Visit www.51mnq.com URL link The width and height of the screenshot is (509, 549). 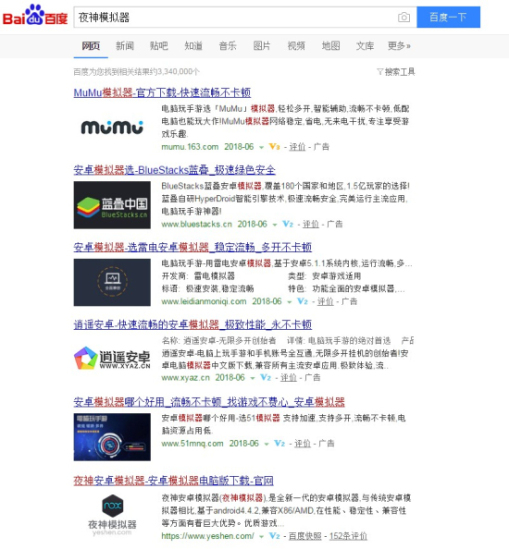[x=192, y=444]
